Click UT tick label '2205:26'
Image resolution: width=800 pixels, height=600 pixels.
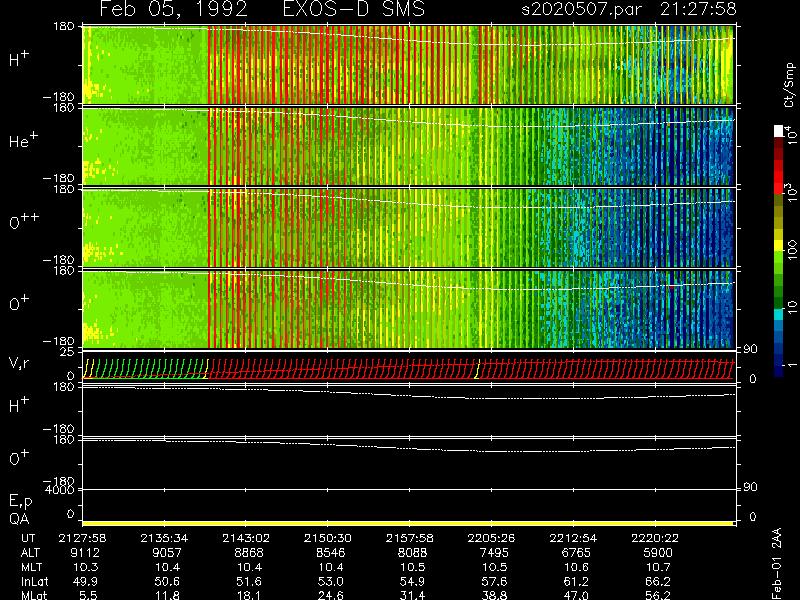pyautogui.click(x=491, y=538)
